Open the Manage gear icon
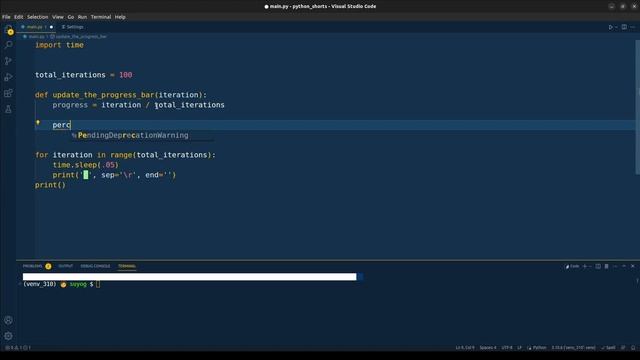This screenshot has height=360, width=640. tap(8, 336)
